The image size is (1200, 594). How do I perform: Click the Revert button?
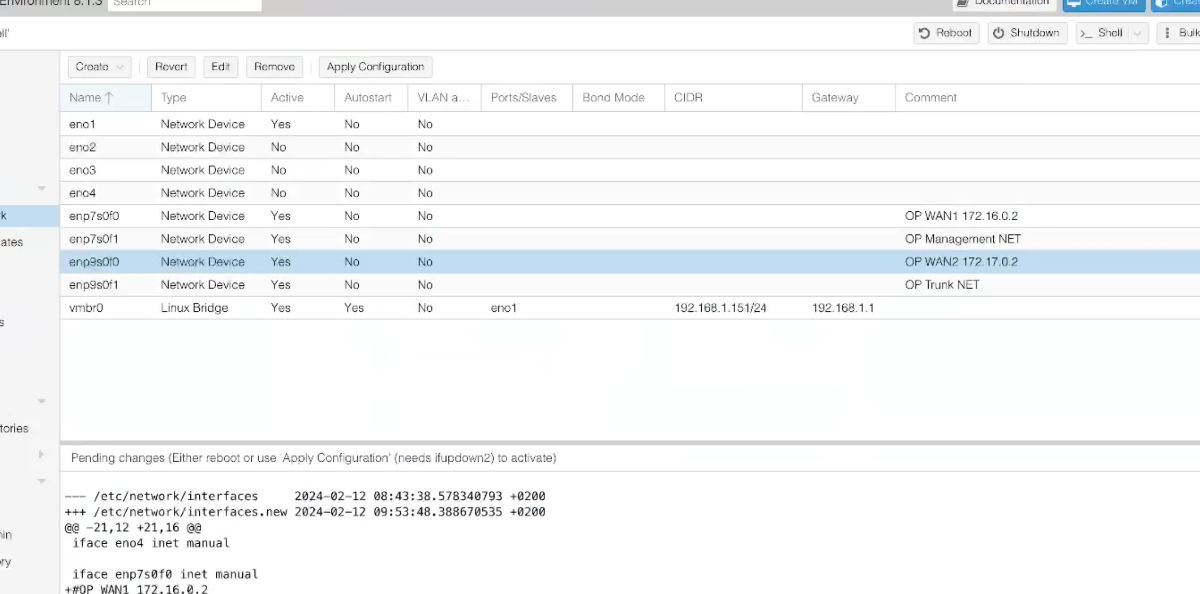171,67
